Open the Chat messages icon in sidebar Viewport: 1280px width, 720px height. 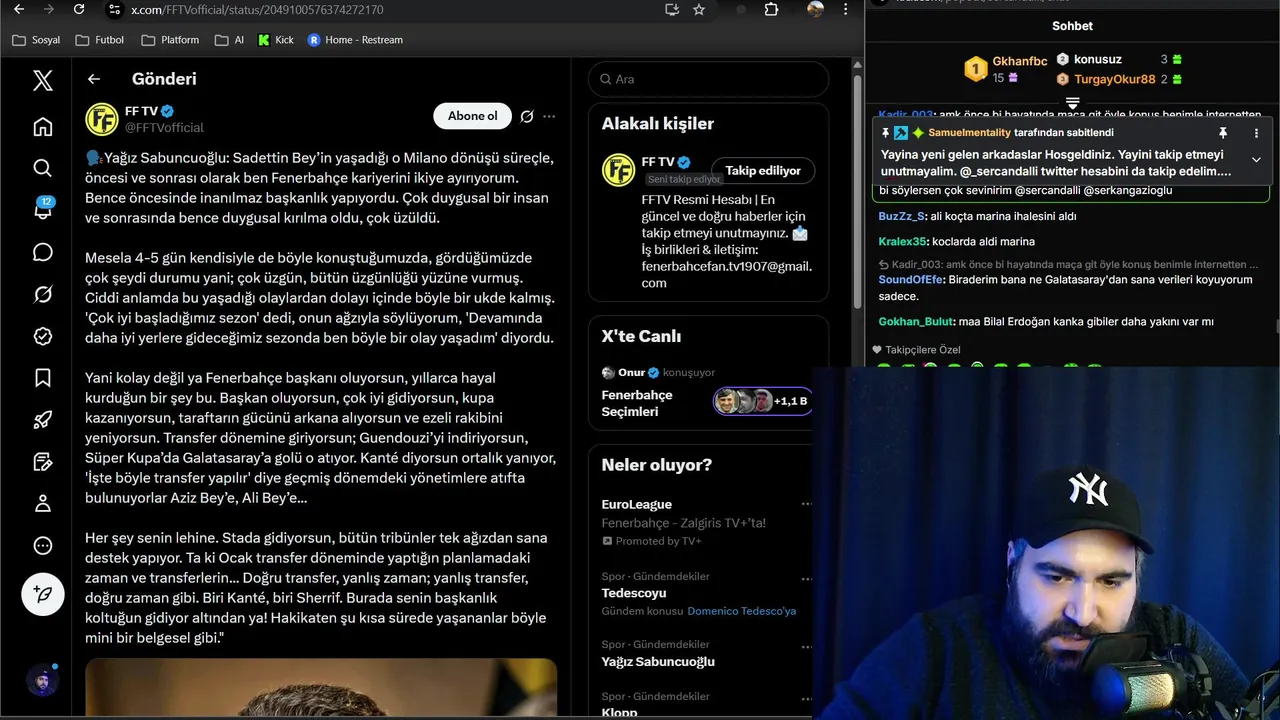(x=42, y=252)
